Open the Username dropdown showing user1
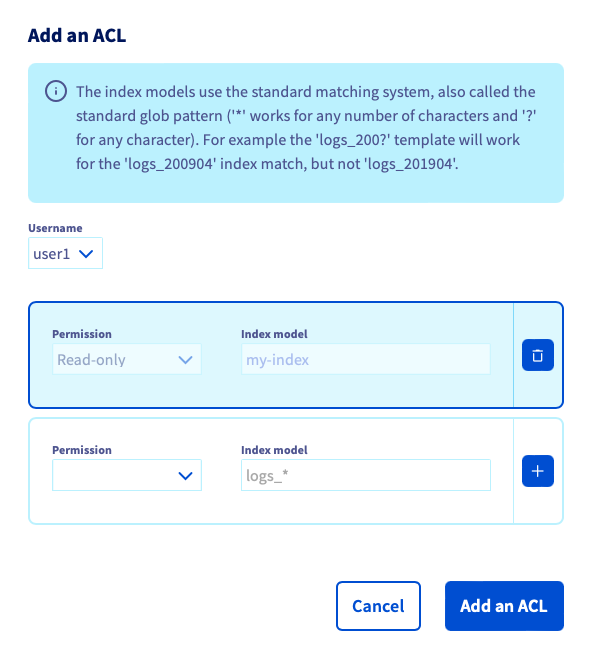 point(65,253)
